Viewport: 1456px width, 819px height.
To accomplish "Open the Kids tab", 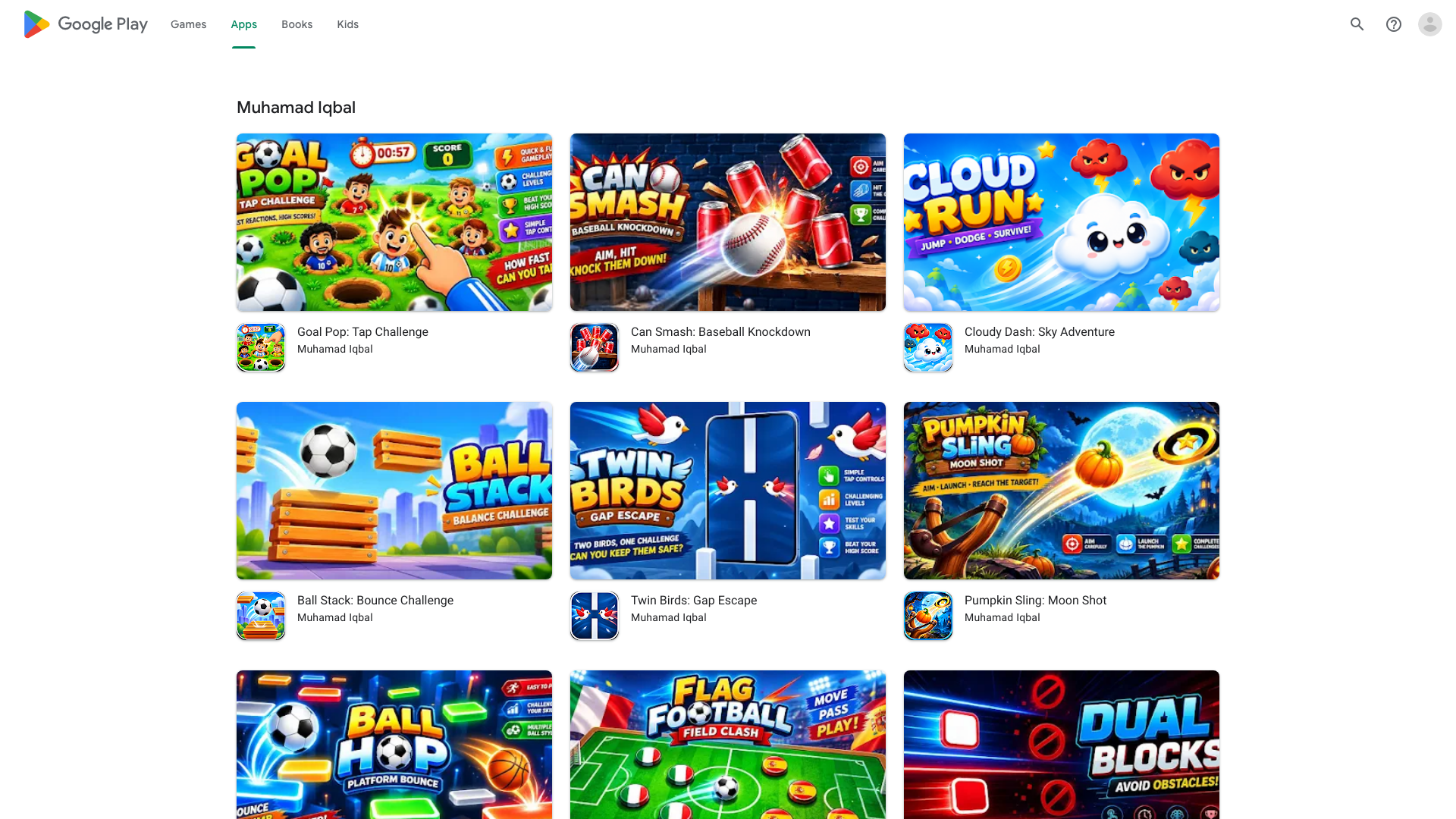I will coord(348,24).
